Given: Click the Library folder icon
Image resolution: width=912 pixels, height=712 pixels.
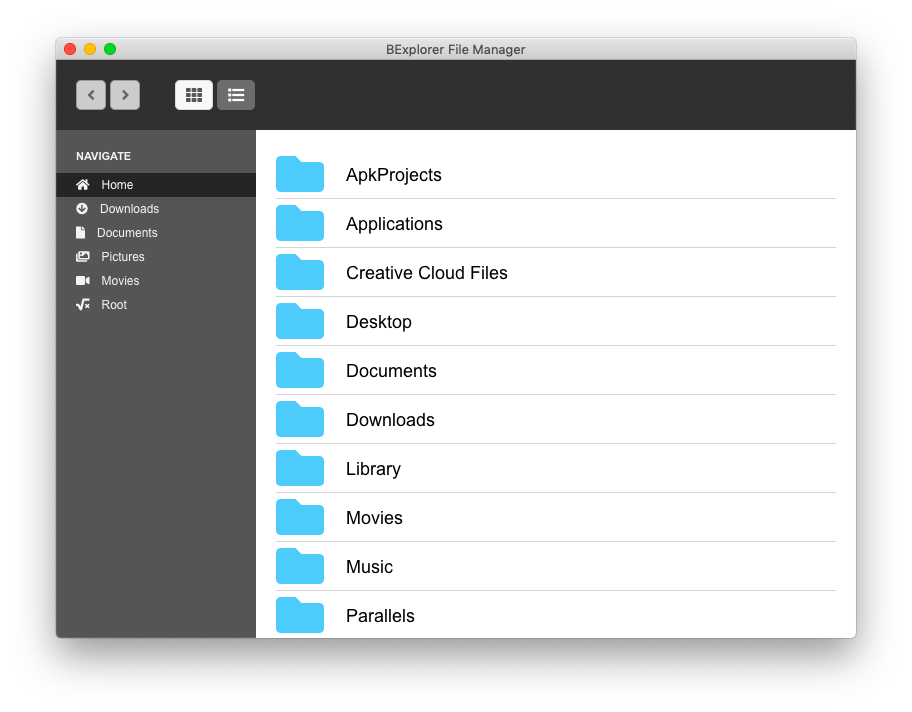Looking at the screenshot, I should point(300,468).
